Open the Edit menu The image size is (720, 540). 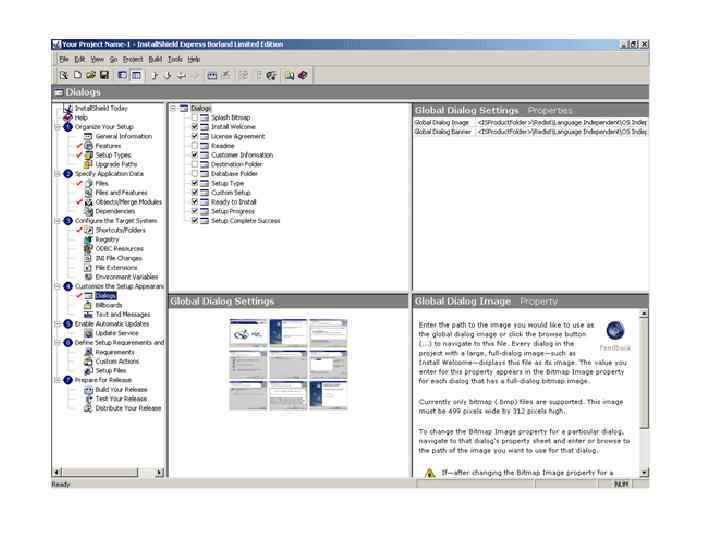point(80,59)
